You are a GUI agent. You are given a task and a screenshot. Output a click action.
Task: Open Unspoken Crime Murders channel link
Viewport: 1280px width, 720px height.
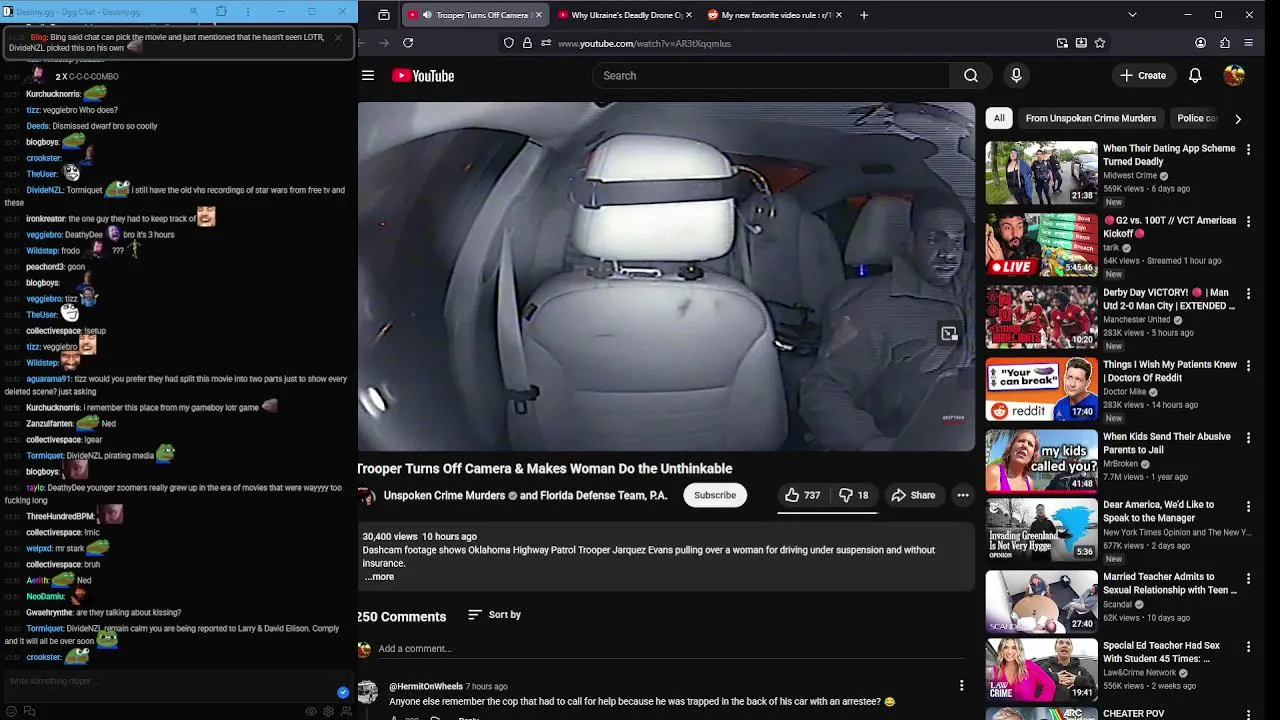pyautogui.click(x=444, y=495)
